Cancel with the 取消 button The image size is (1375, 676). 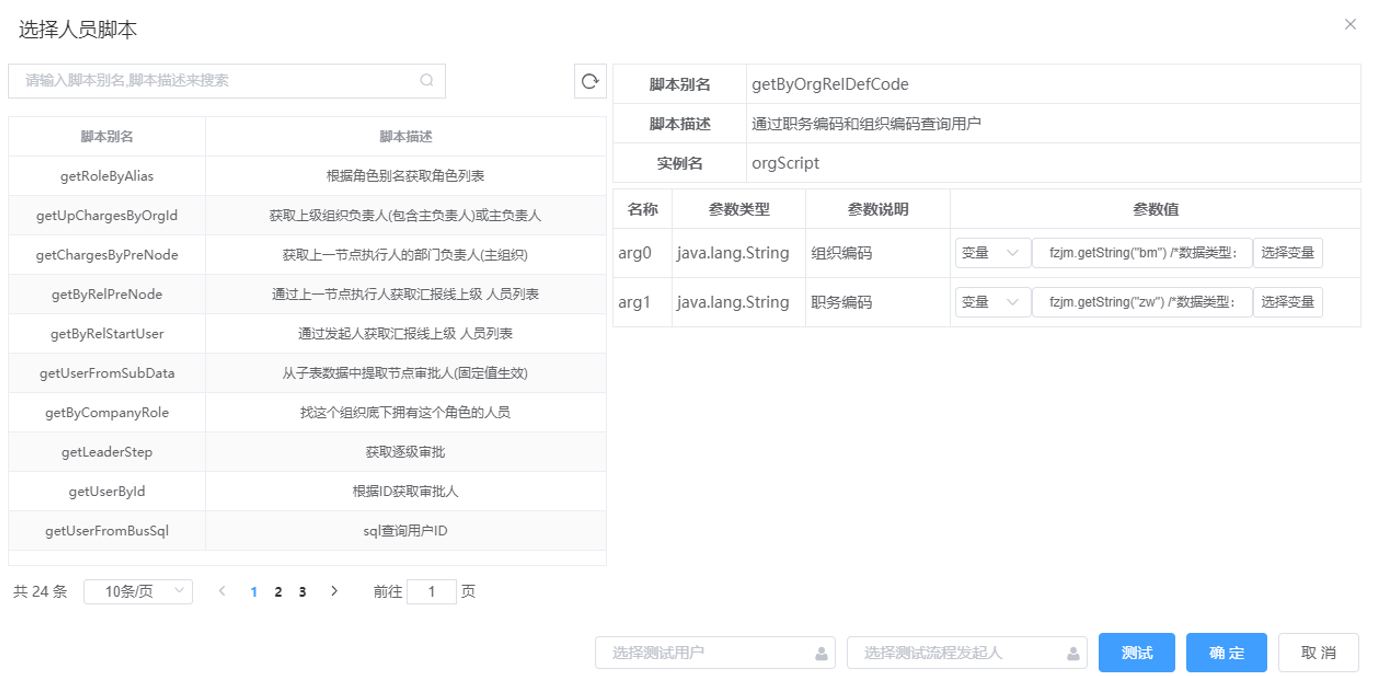tap(1318, 653)
